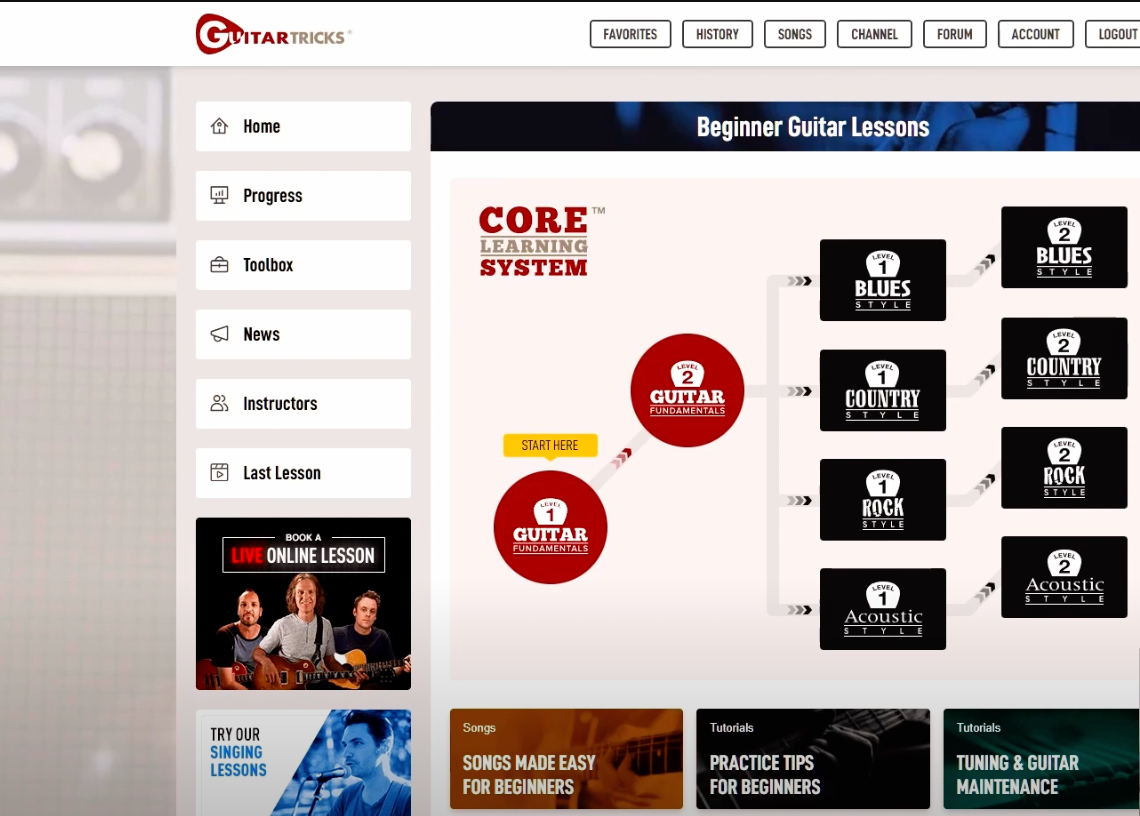Open Level 2 Rock Style tile
Screen dimensions: 1140x816
[x=1064, y=468]
